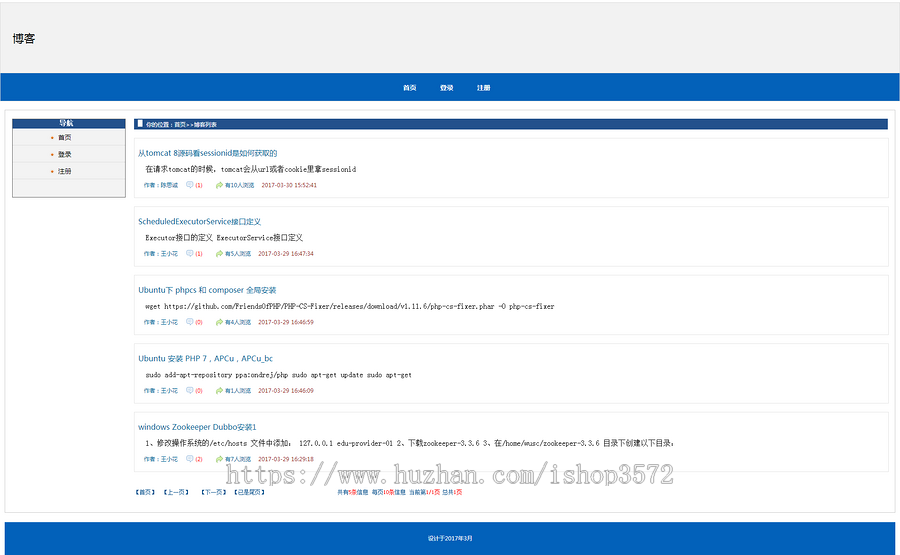Click summary text starting wget https://github.com
The image size is (900, 555).
pos(350,306)
